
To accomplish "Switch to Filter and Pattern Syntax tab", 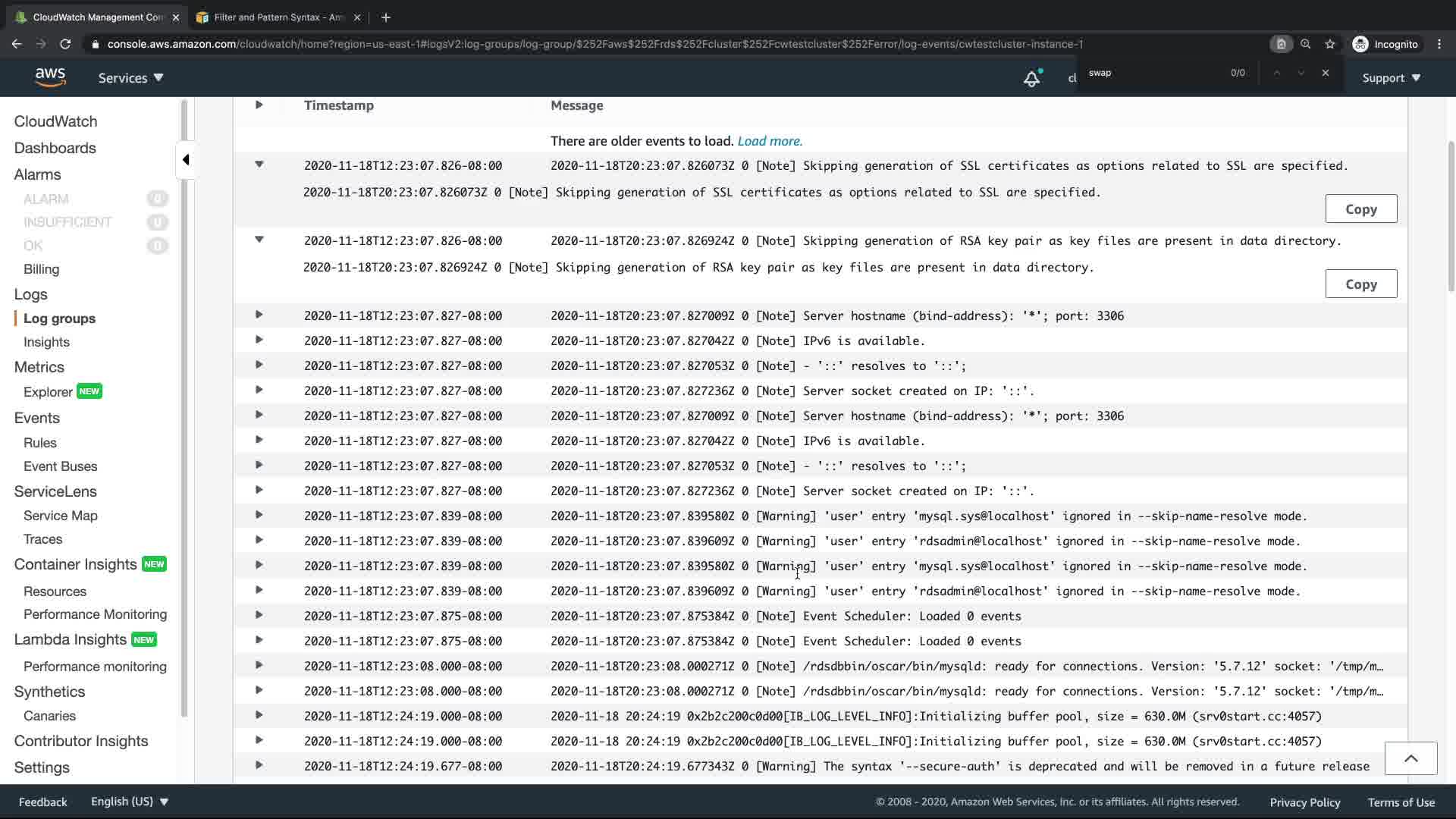I will (278, 17).
